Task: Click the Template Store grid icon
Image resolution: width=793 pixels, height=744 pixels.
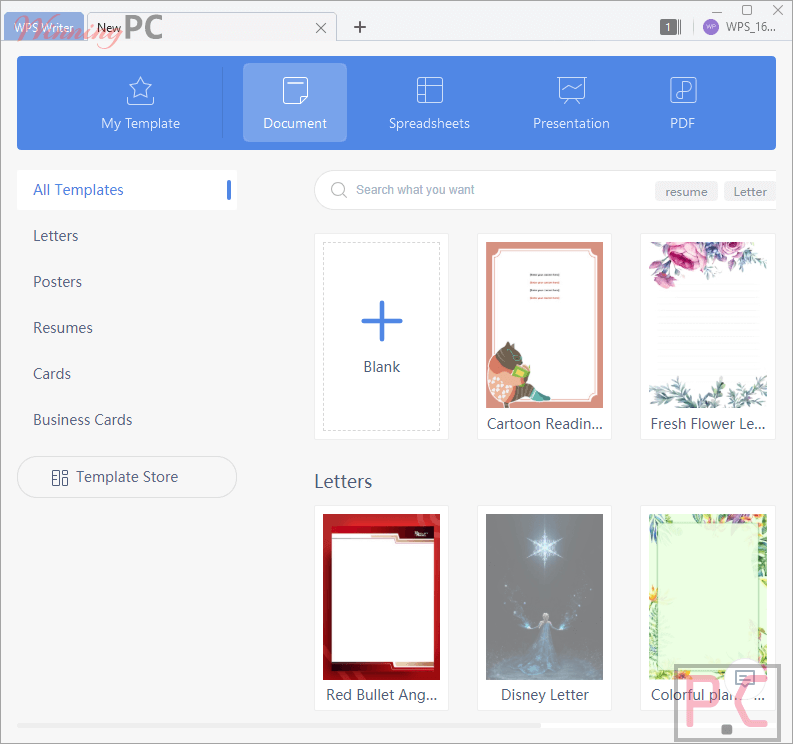Action: [60, 477]
